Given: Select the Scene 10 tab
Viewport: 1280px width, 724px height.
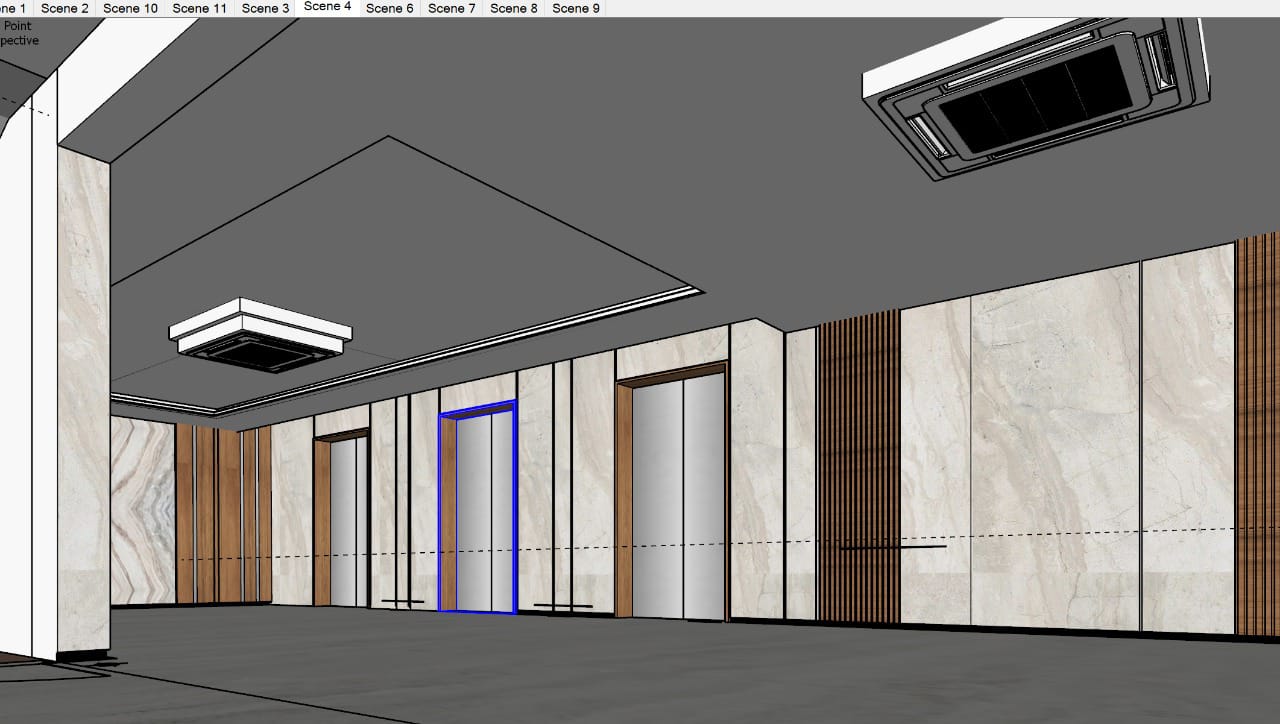Looking at the screenshot, I should tap(130, 8).
